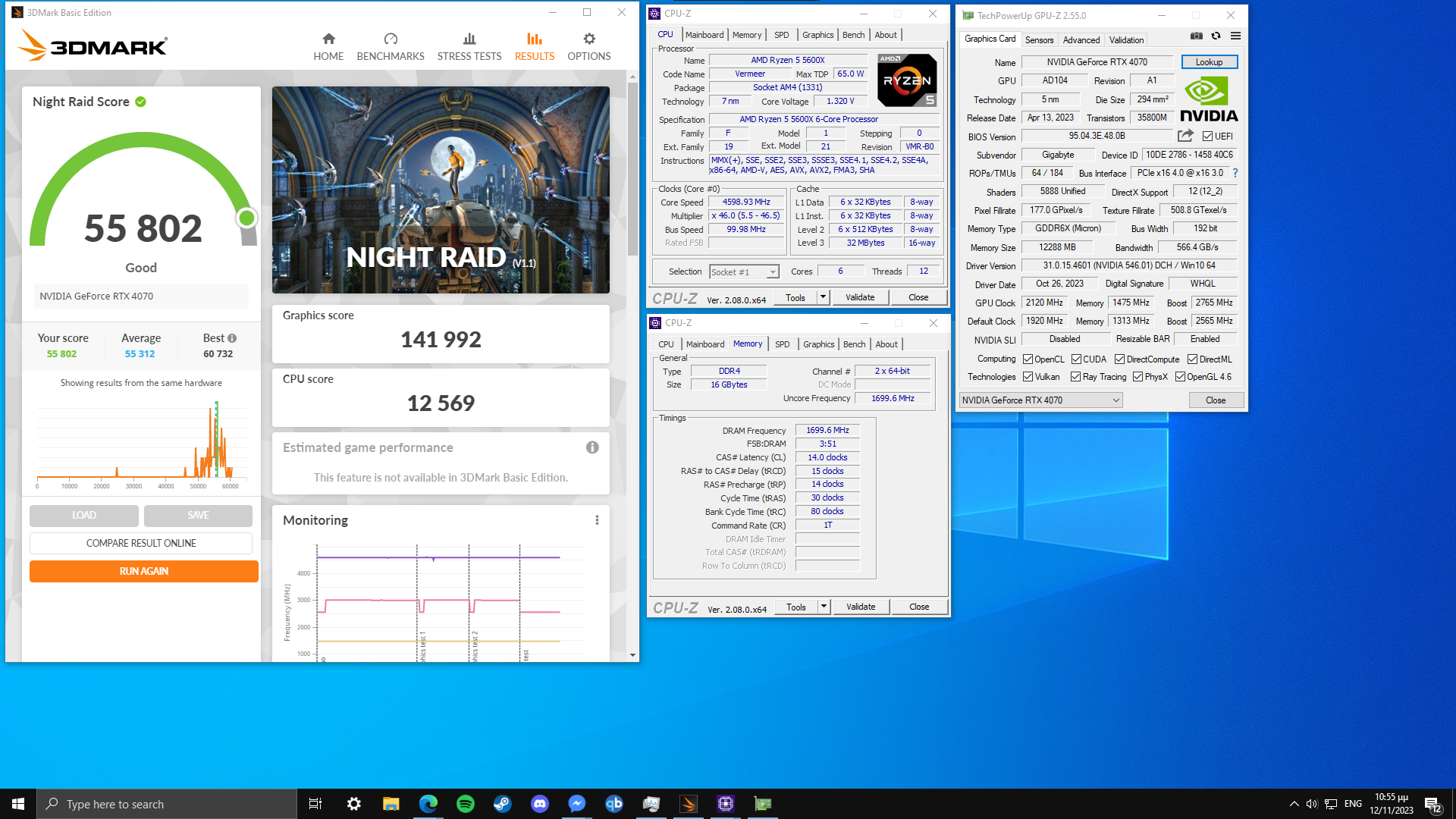This screenshot has height=819, width=1456.
Task: Open Bench tab in upper CPU-Z
Action: (x=853, y=35)
